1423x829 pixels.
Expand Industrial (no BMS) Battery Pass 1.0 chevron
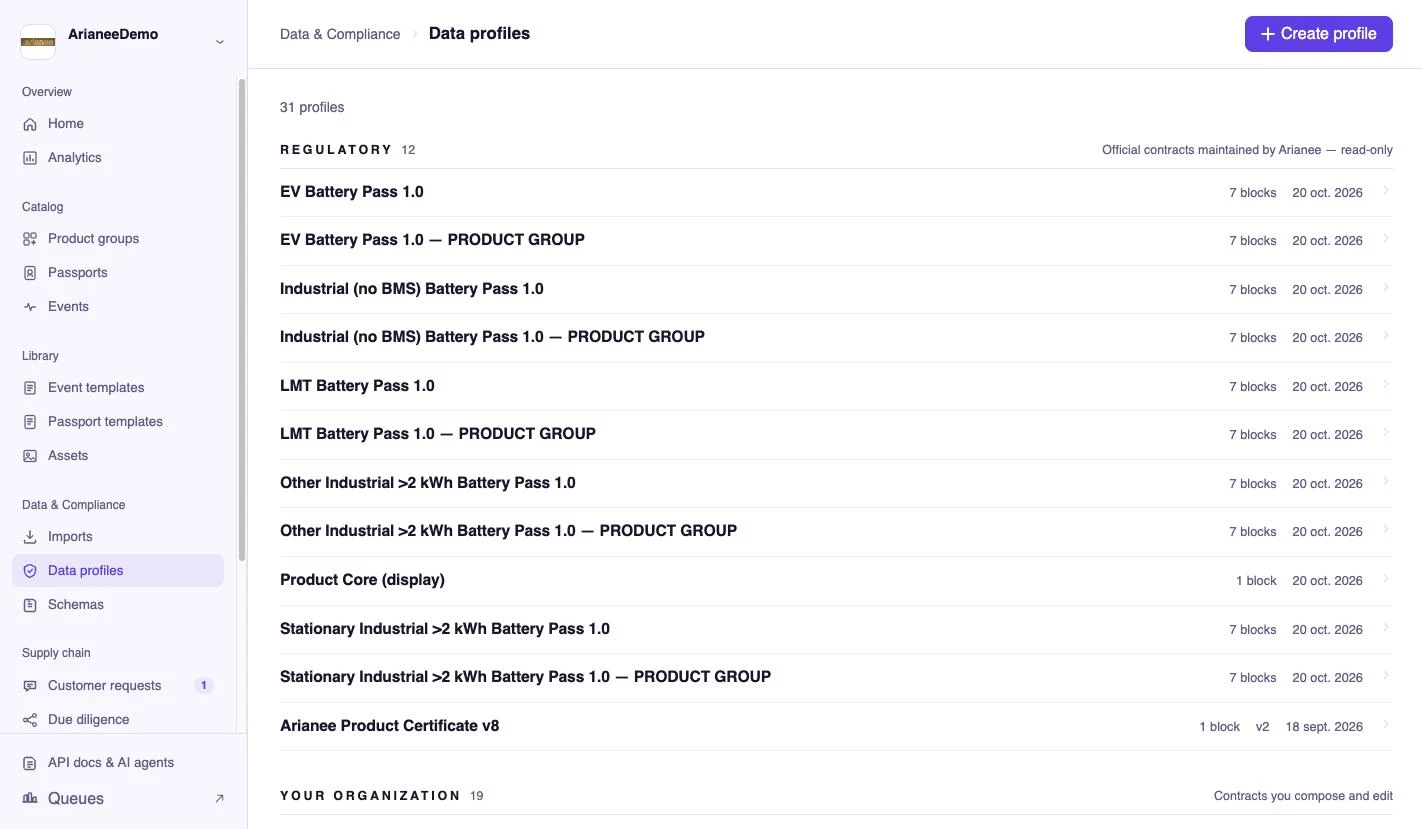click(1386, 288)
